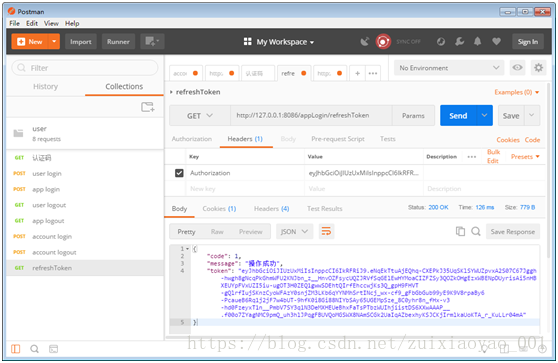This screenshot has height=363, width=558.
Task: Click the heart icon in toolbar
Action: (x=496, y=42)
